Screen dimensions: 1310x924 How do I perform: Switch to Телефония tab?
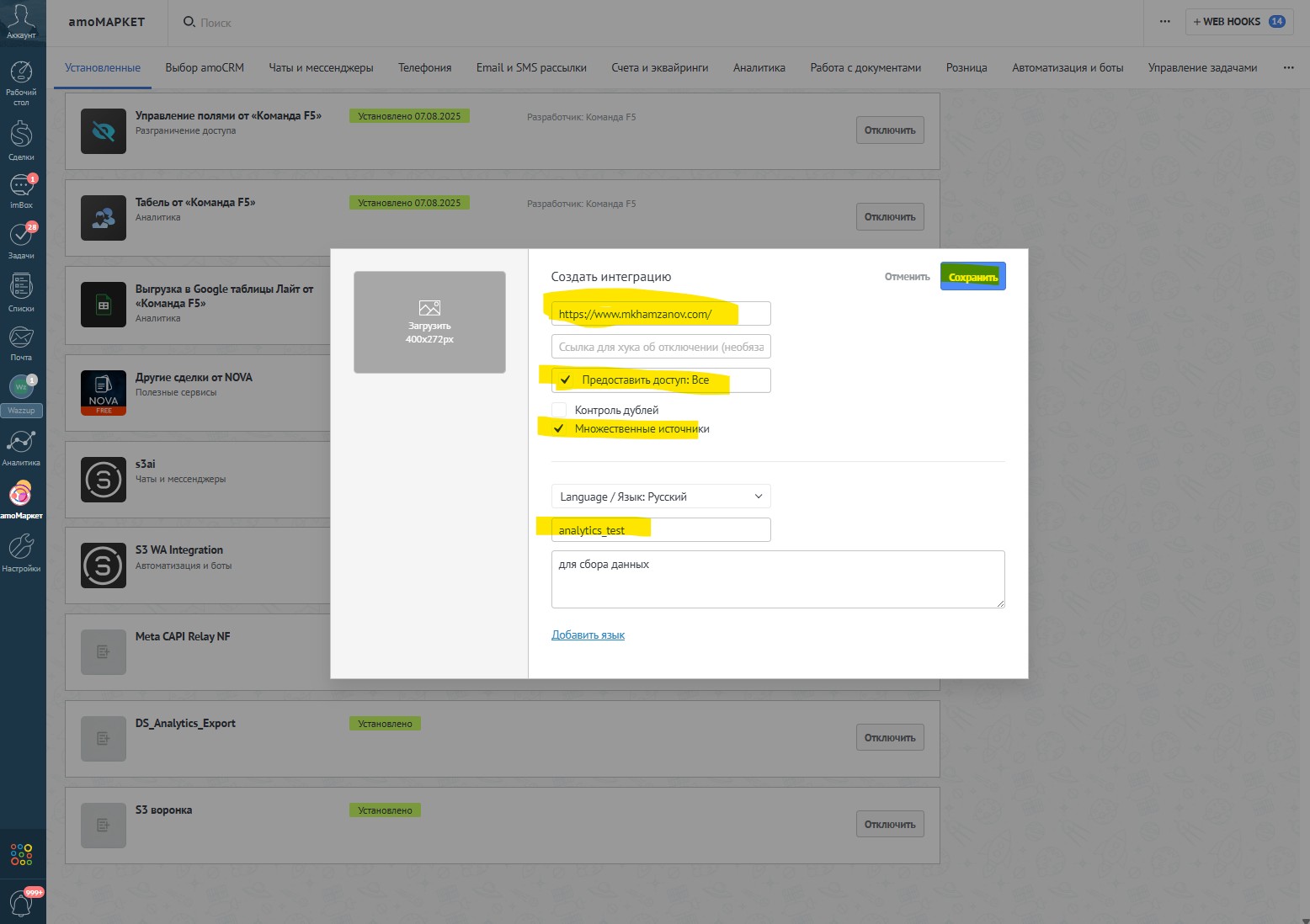click(x=425, y=68)
